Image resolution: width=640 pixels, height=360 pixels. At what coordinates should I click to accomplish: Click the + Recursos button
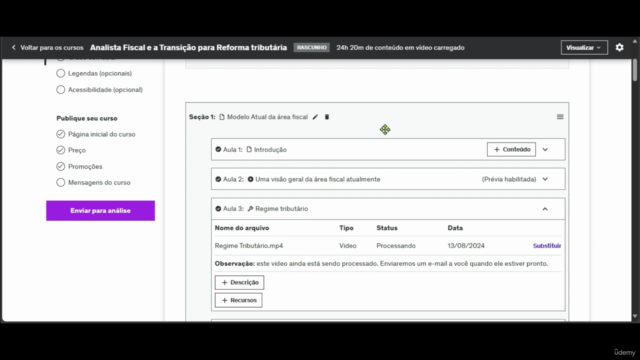(239, 300)
